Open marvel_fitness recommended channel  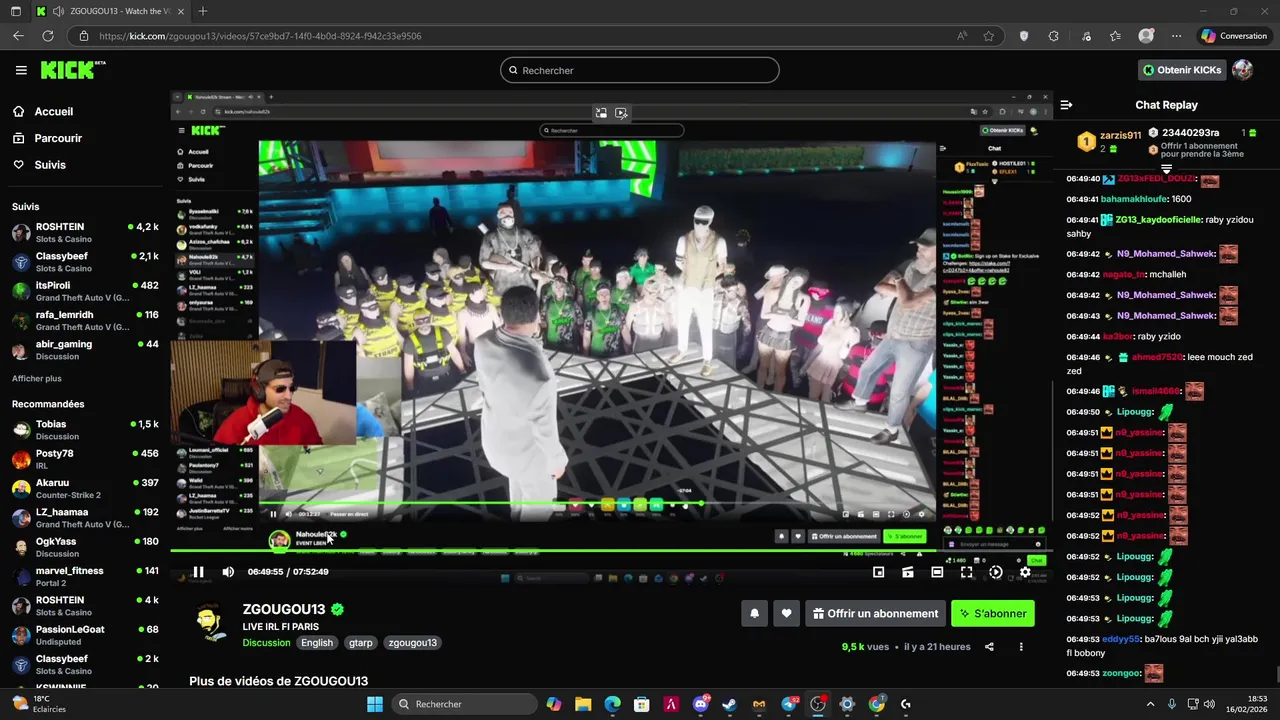tap(85, 576)
